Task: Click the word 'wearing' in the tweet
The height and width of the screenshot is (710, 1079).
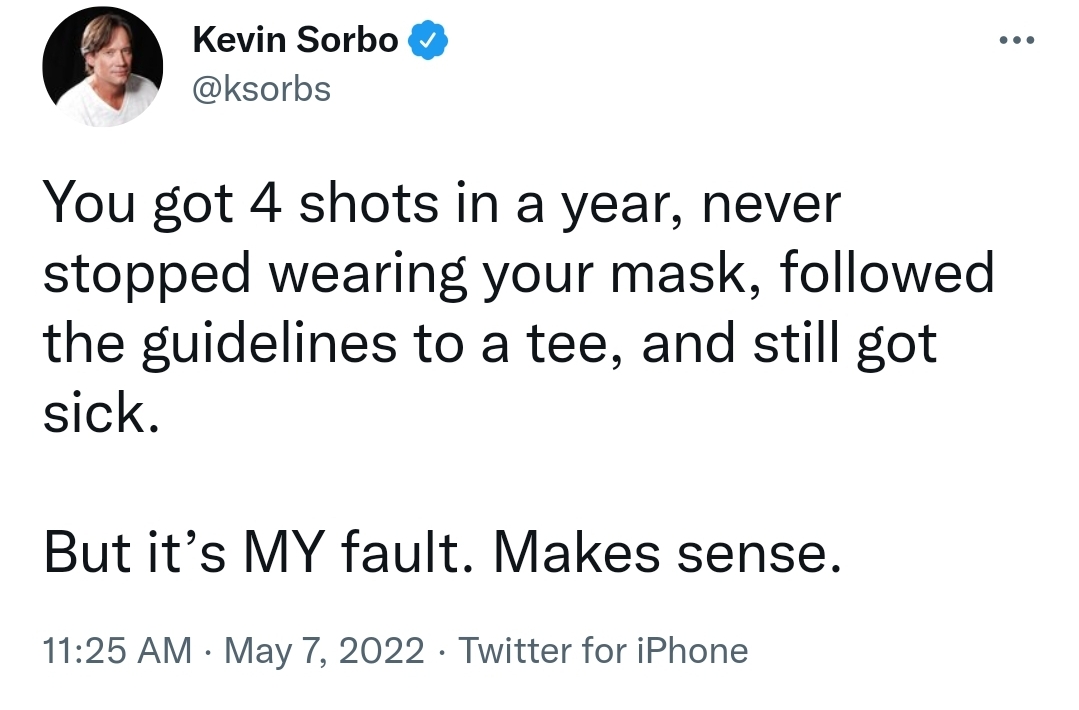Action: 367,275
